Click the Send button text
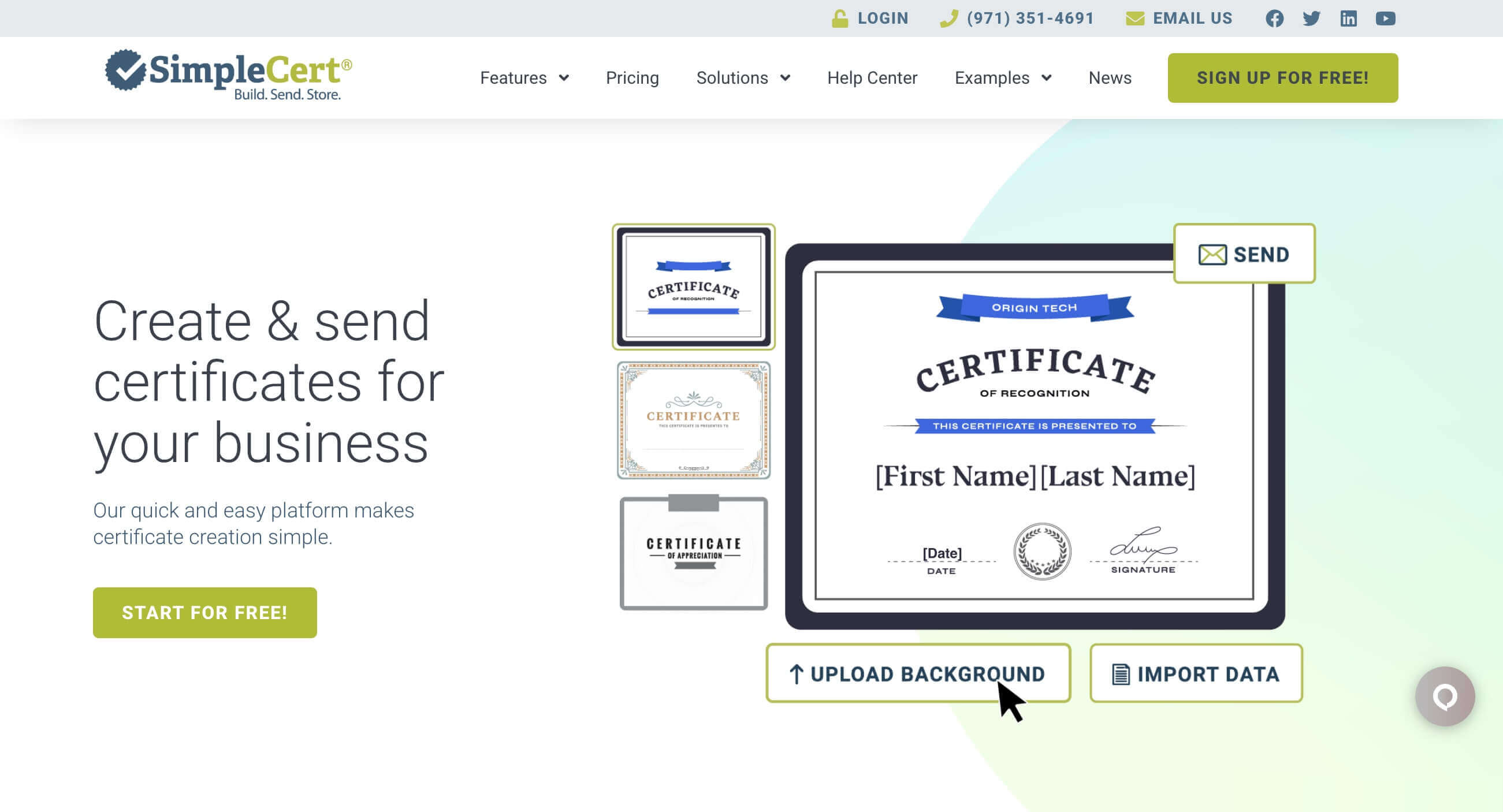This screenshot has width=1503, height=812. (1261, 254)
